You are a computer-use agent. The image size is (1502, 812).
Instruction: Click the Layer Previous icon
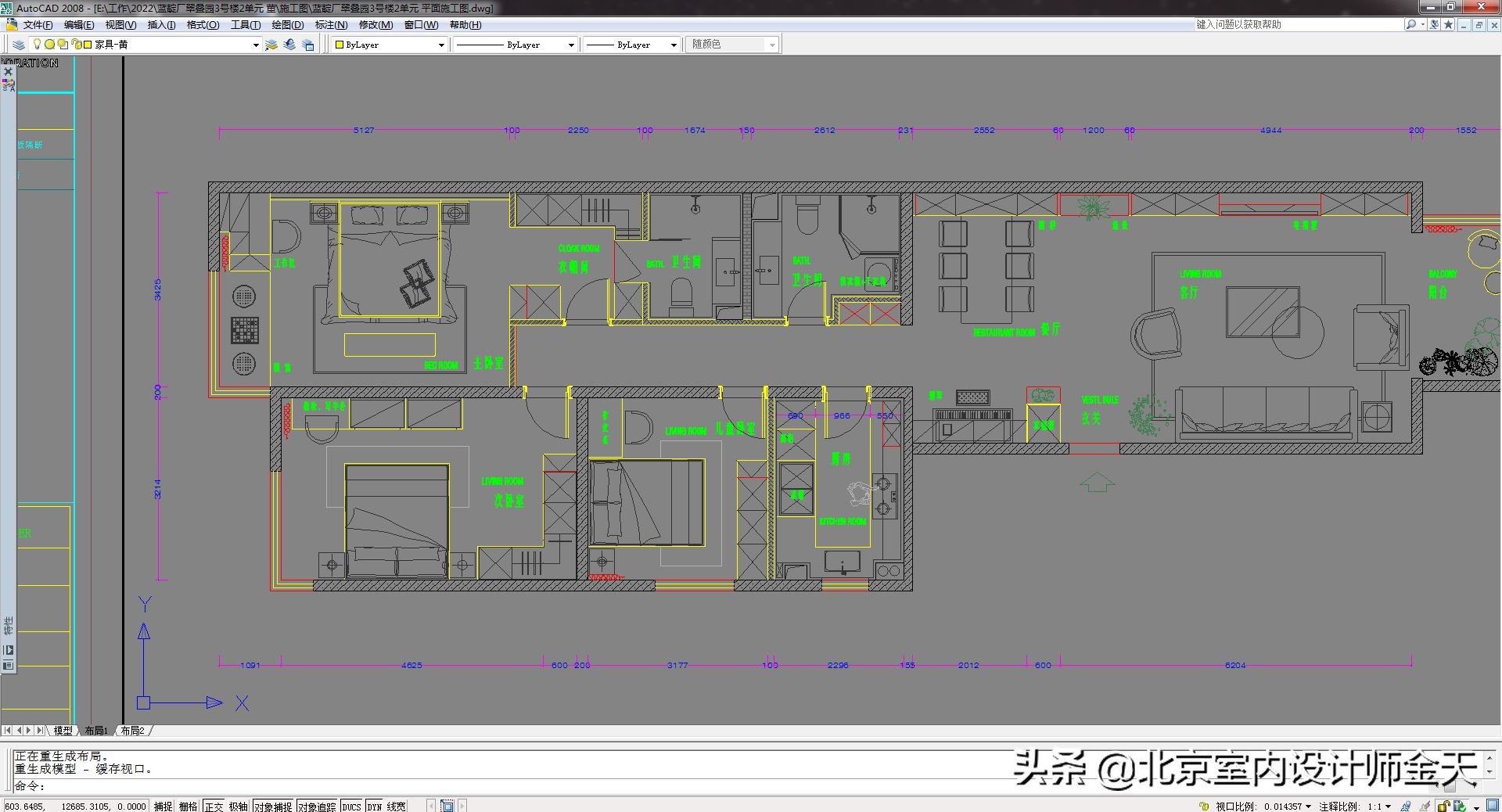pyautogui.click(x=289, y=45)
